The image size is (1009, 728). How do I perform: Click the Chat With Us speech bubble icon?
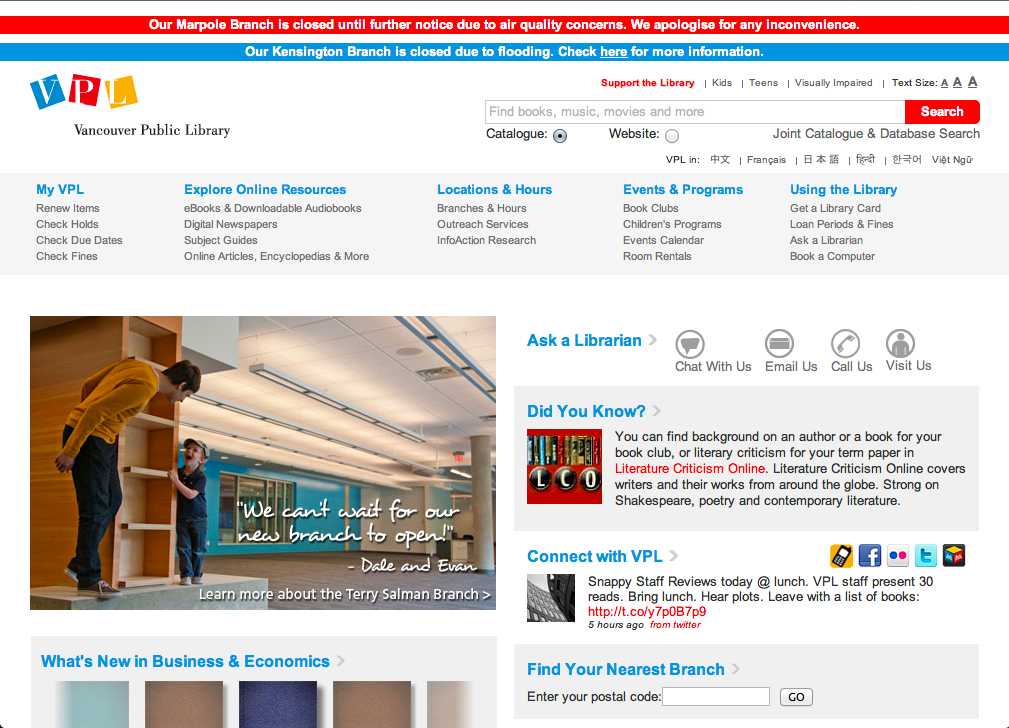tap(690, 344)
